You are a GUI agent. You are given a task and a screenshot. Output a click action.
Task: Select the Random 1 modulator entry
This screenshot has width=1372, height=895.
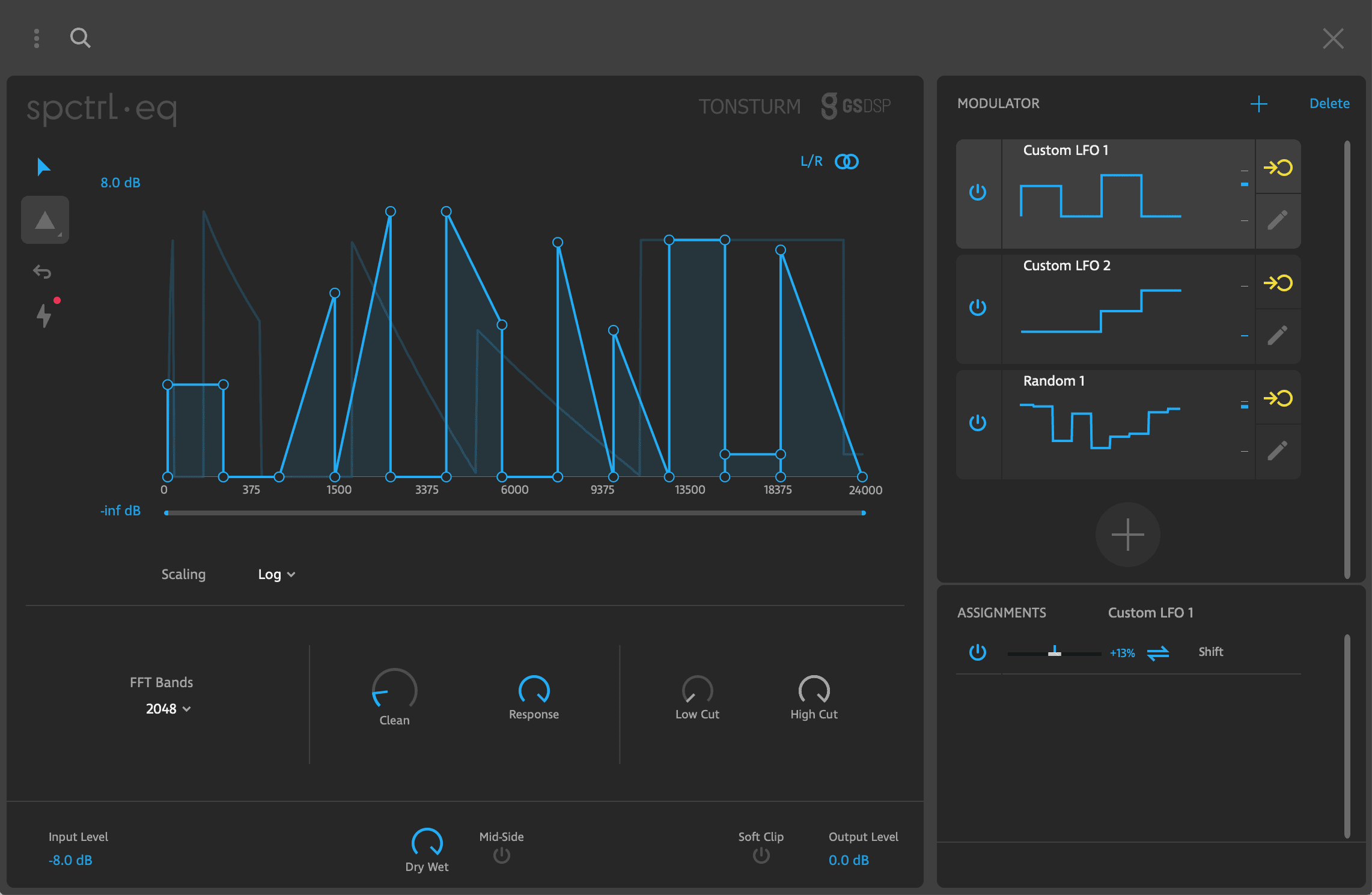1128,424
